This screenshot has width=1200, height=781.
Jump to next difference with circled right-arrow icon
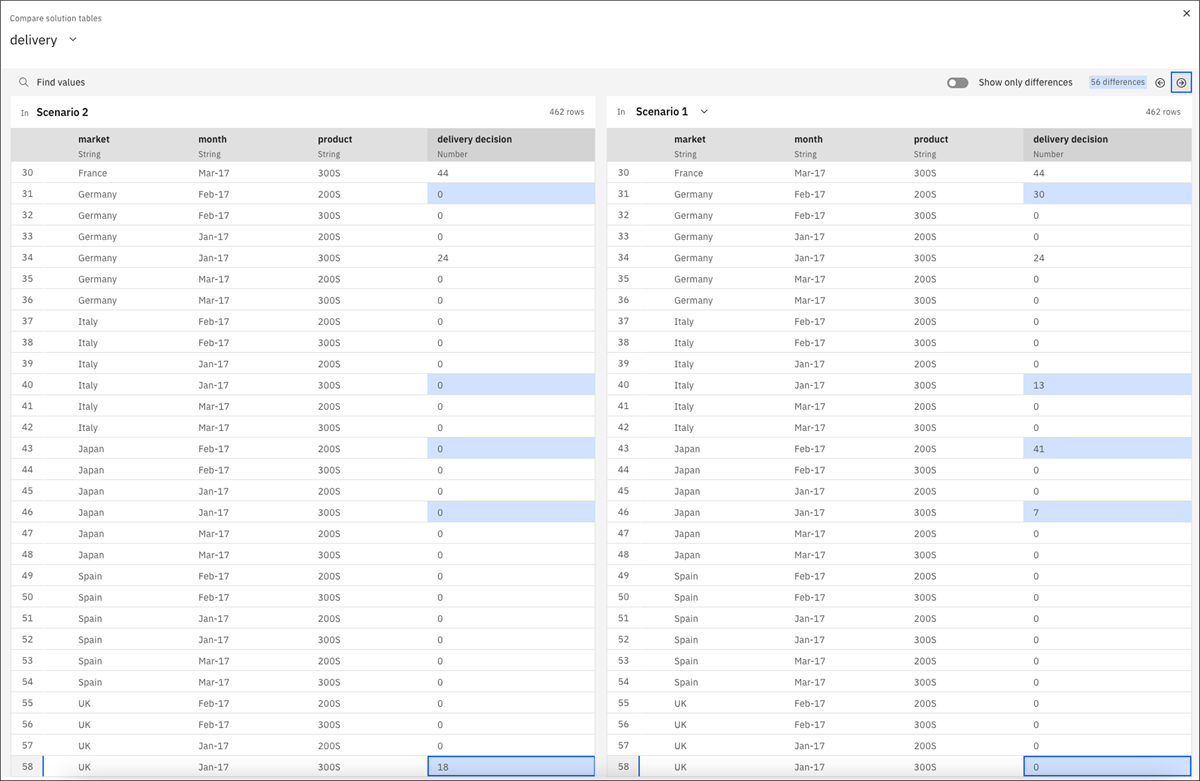[x=1181, y=82]
